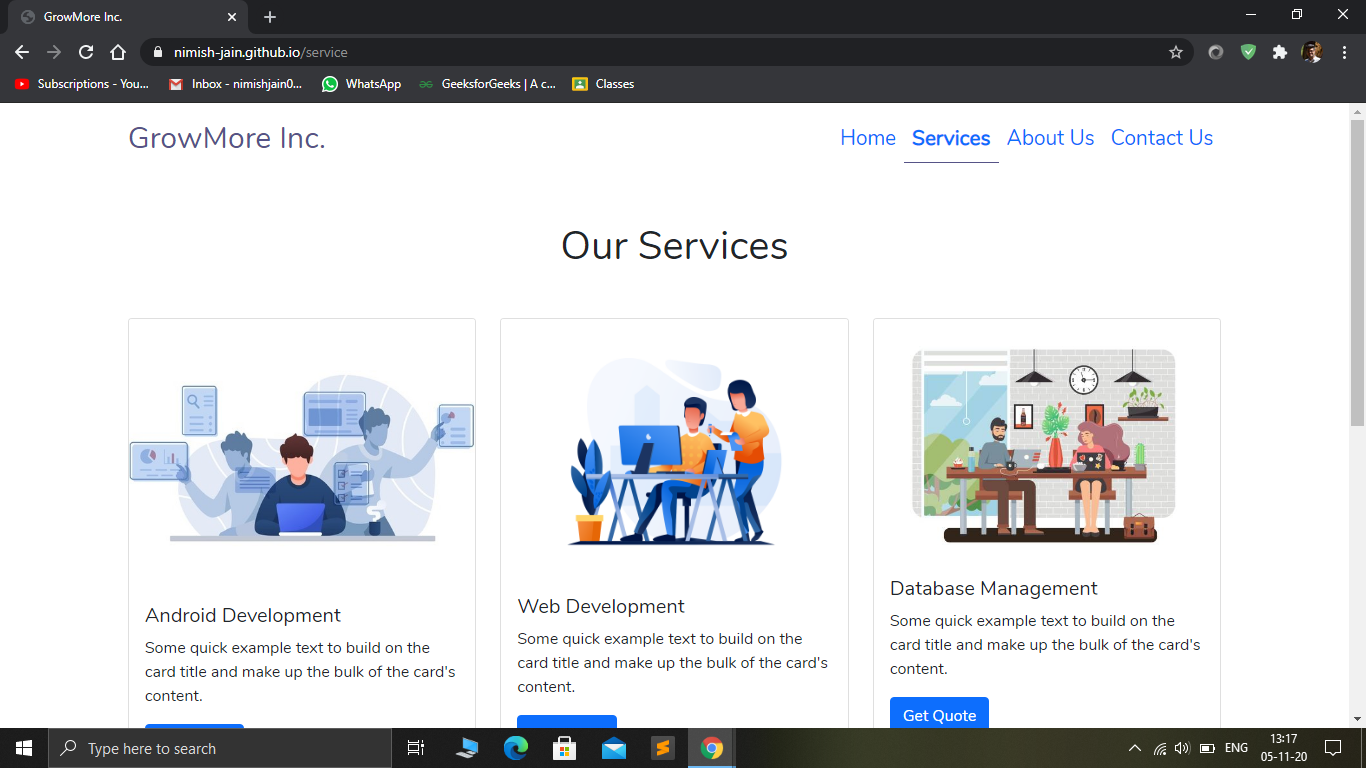Viewport: 1366px width, 768px height.
Task: Open the Subscriptions YouTube bookmark
Action: (x=82, y=84)
